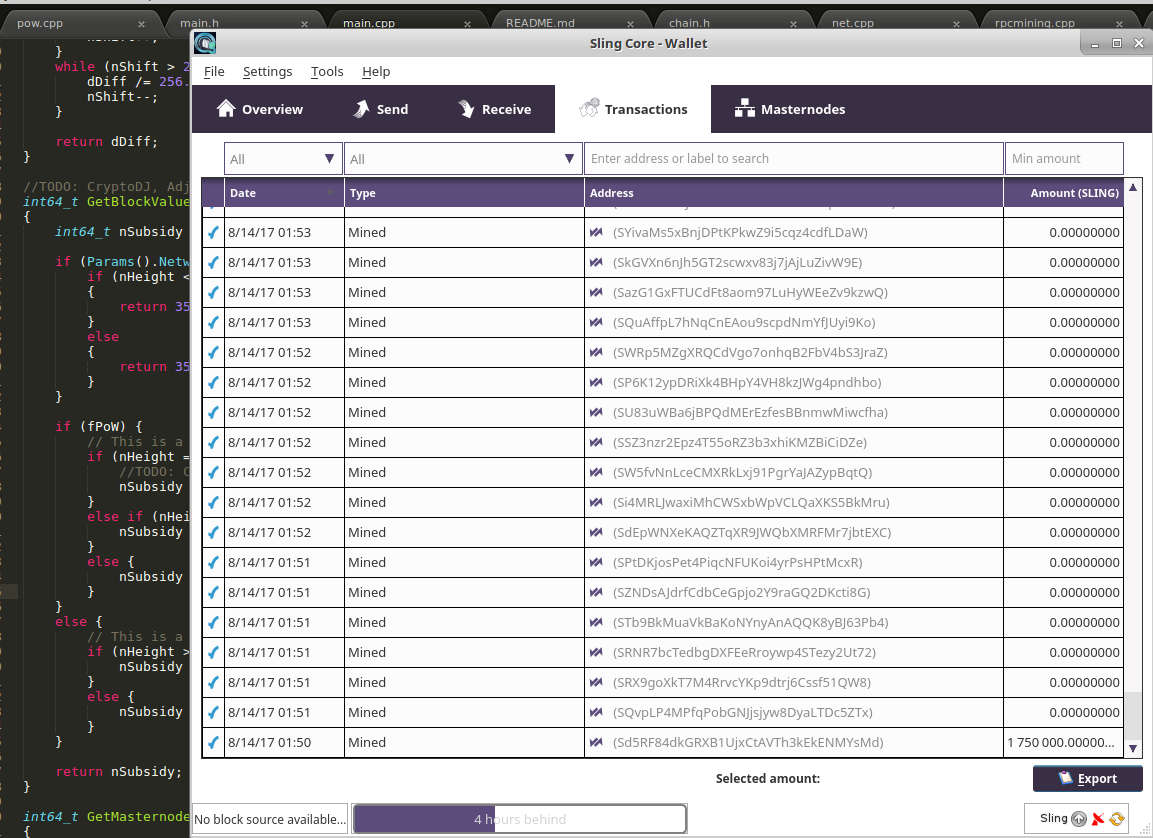The width and height of the screenshot is (1153, 838).
Task: Click the mined icon beside address SkGVXn6nJh
Action: point(596,262)
